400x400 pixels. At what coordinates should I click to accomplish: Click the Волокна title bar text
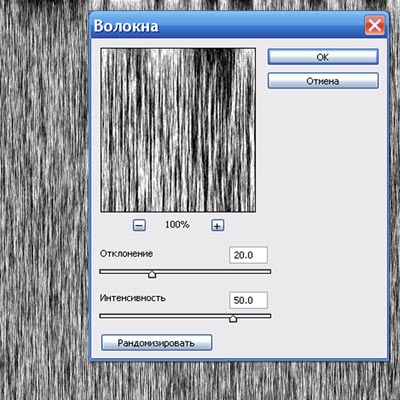[x=126, y=26]
